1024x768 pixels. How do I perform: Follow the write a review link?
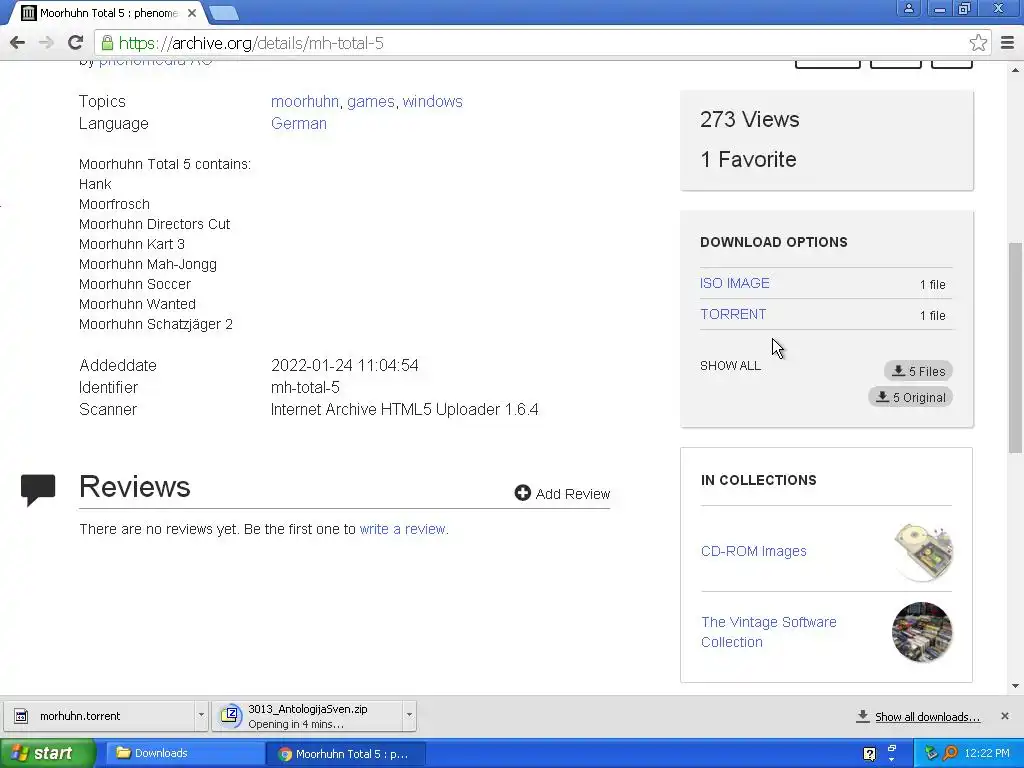403,529
